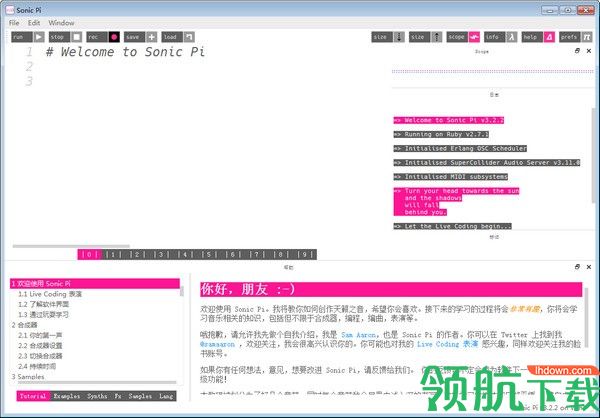Open tutorial chapter 2 合成器
The width and height of the screenshot is (600, 418).
(24, 325)
